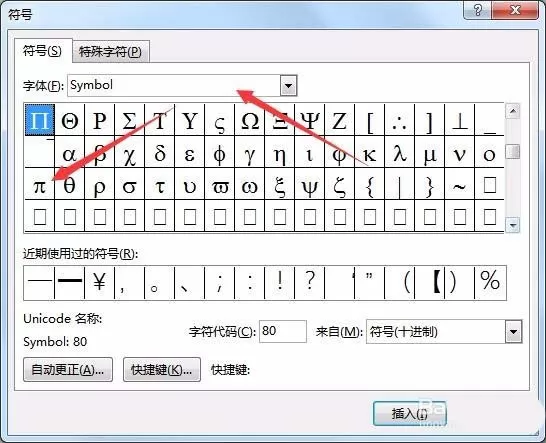This screenshot has width=546, height=443.
Task: Pick the capital Sigma symbol
Action: click(x=130, y=119)
